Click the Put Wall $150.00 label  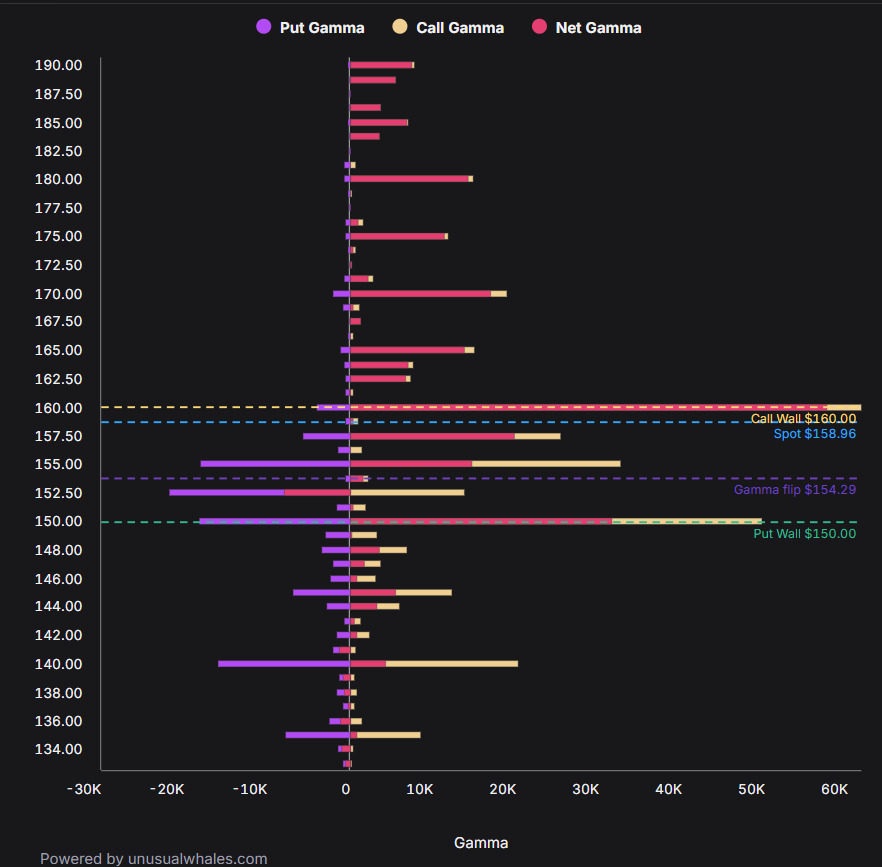[x=804, y=534]
